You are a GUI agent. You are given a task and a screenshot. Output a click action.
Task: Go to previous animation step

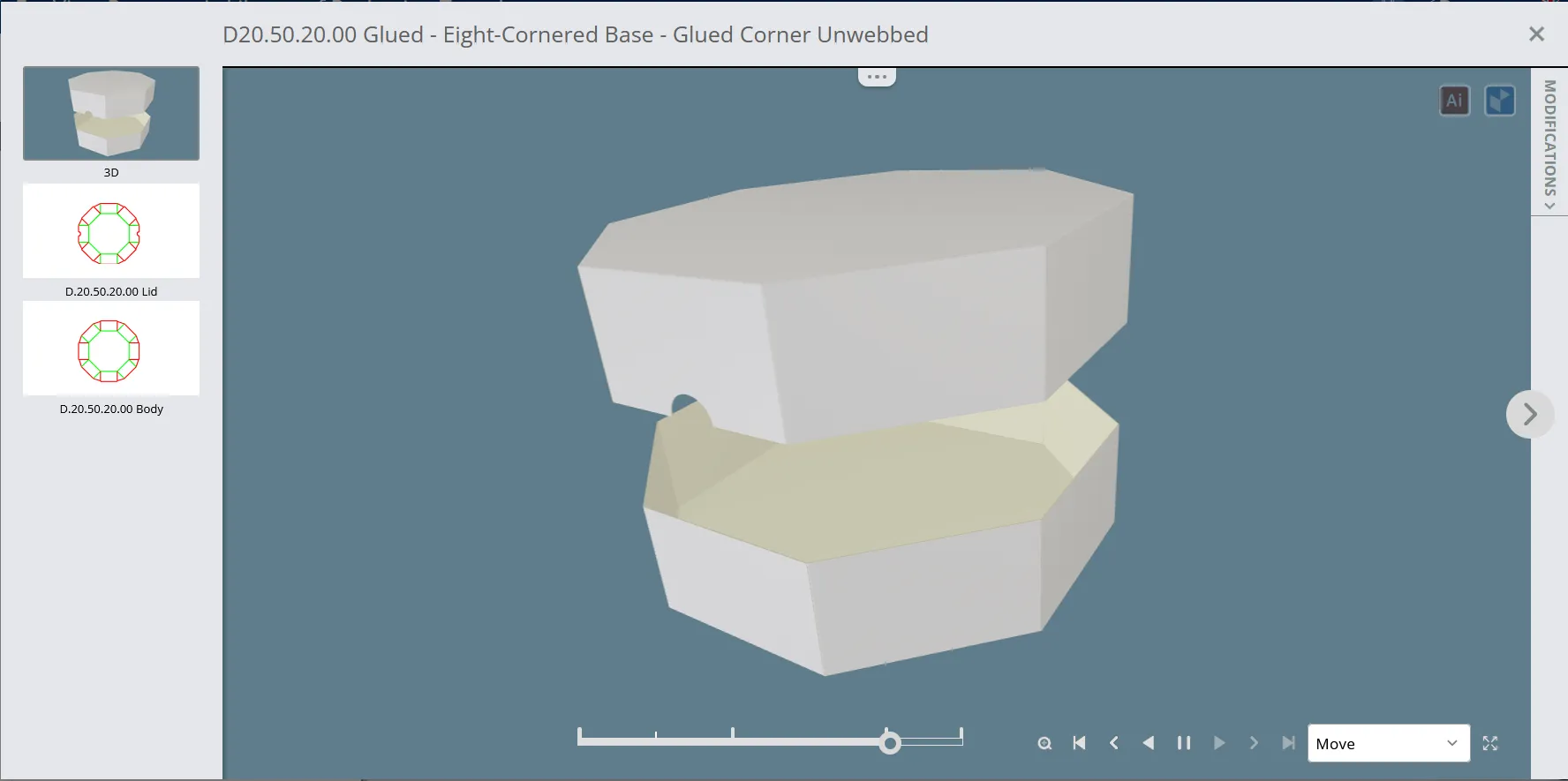(x=1114, y=743)
